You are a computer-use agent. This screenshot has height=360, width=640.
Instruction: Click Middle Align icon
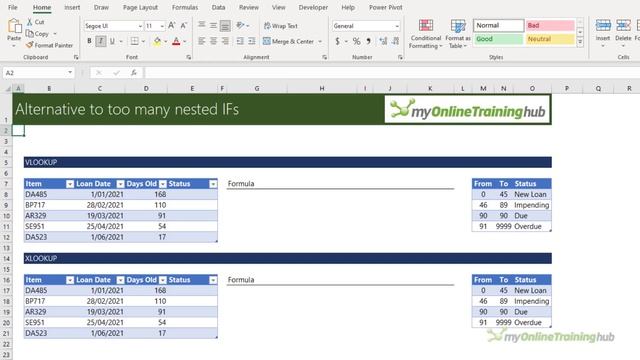[x=213, y=25]
